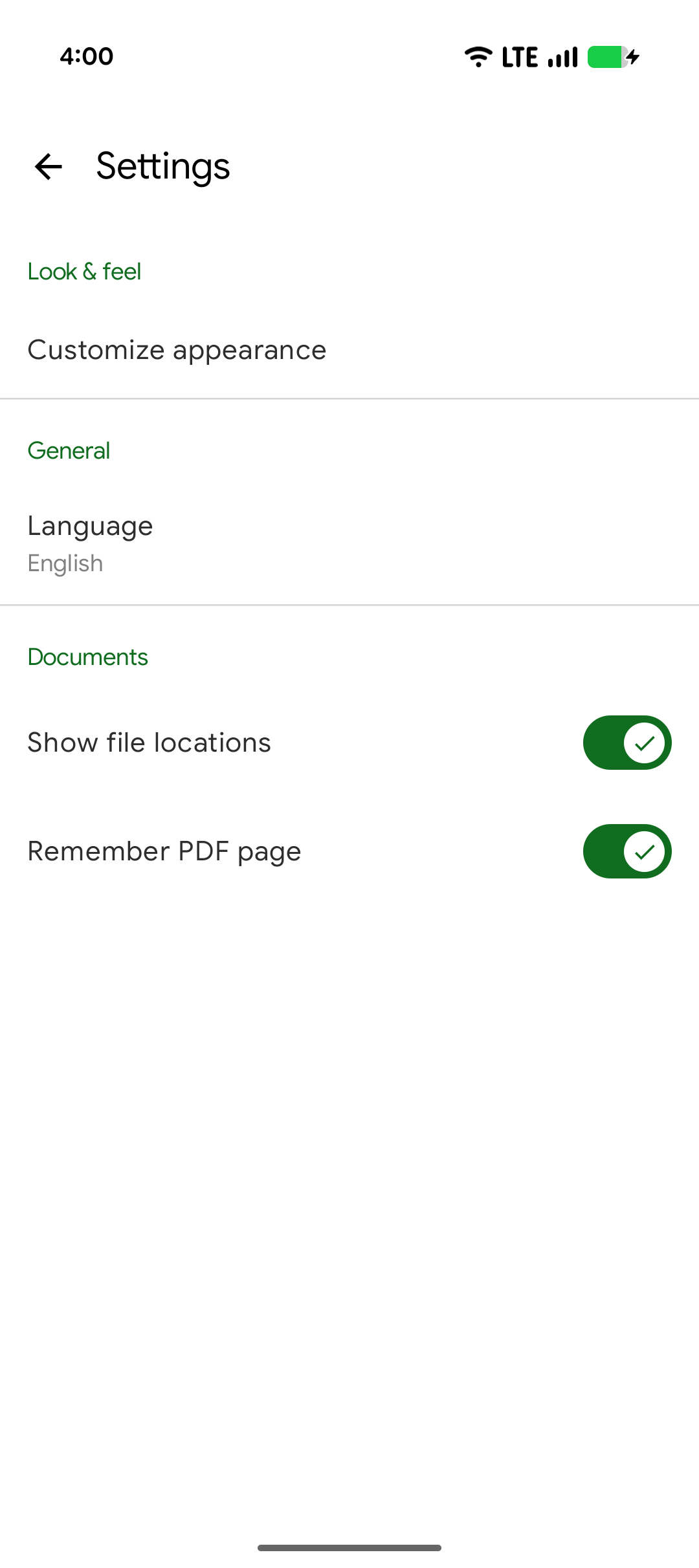Tap the cellular signal bars icon
699x1568 pixels.
click(x=562, y=57)
